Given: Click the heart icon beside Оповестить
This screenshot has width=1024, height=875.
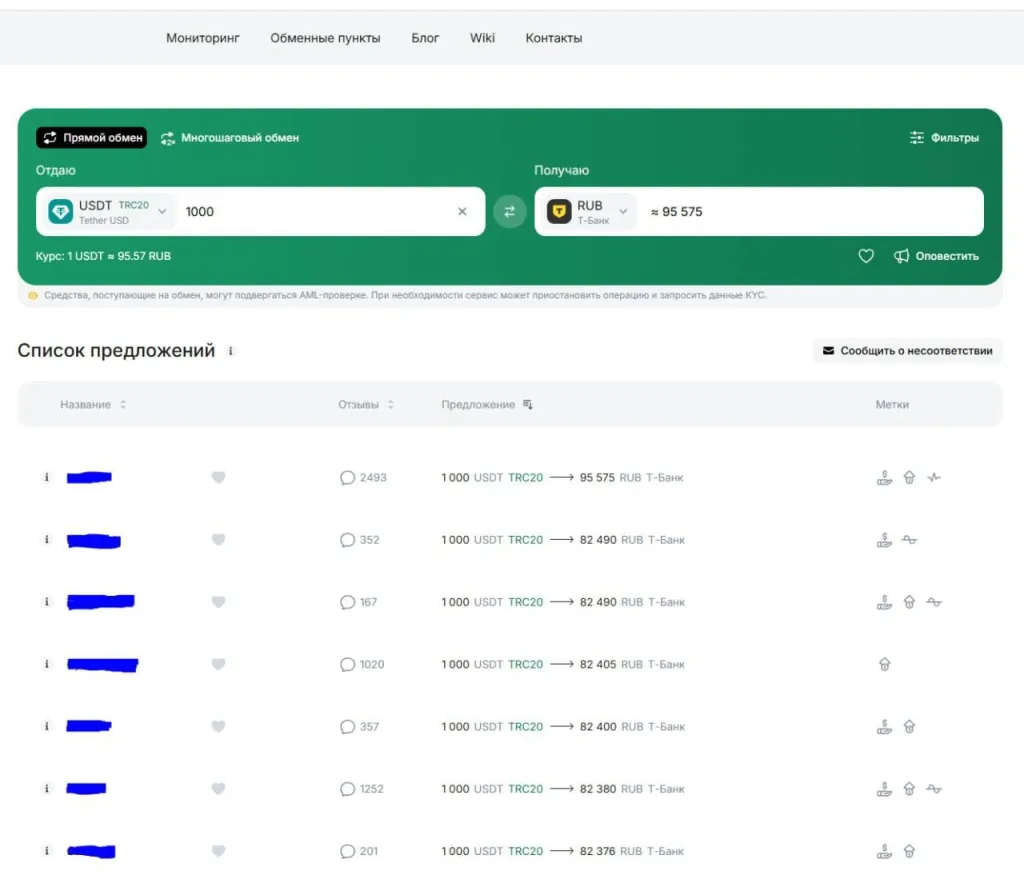Looking at the screenshot, I should (x=866, y=256).
